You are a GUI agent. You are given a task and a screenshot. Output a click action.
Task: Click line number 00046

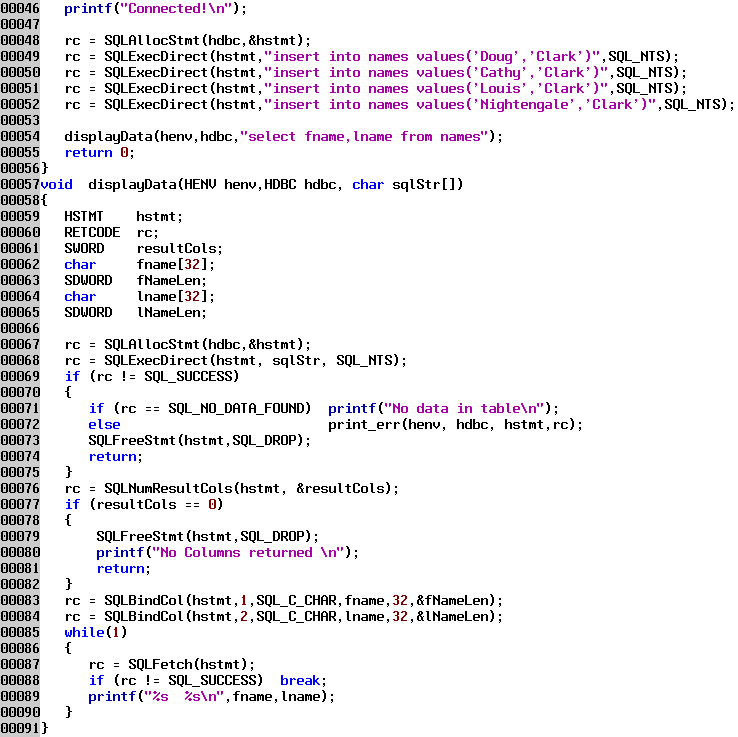(x=20, y=8)
